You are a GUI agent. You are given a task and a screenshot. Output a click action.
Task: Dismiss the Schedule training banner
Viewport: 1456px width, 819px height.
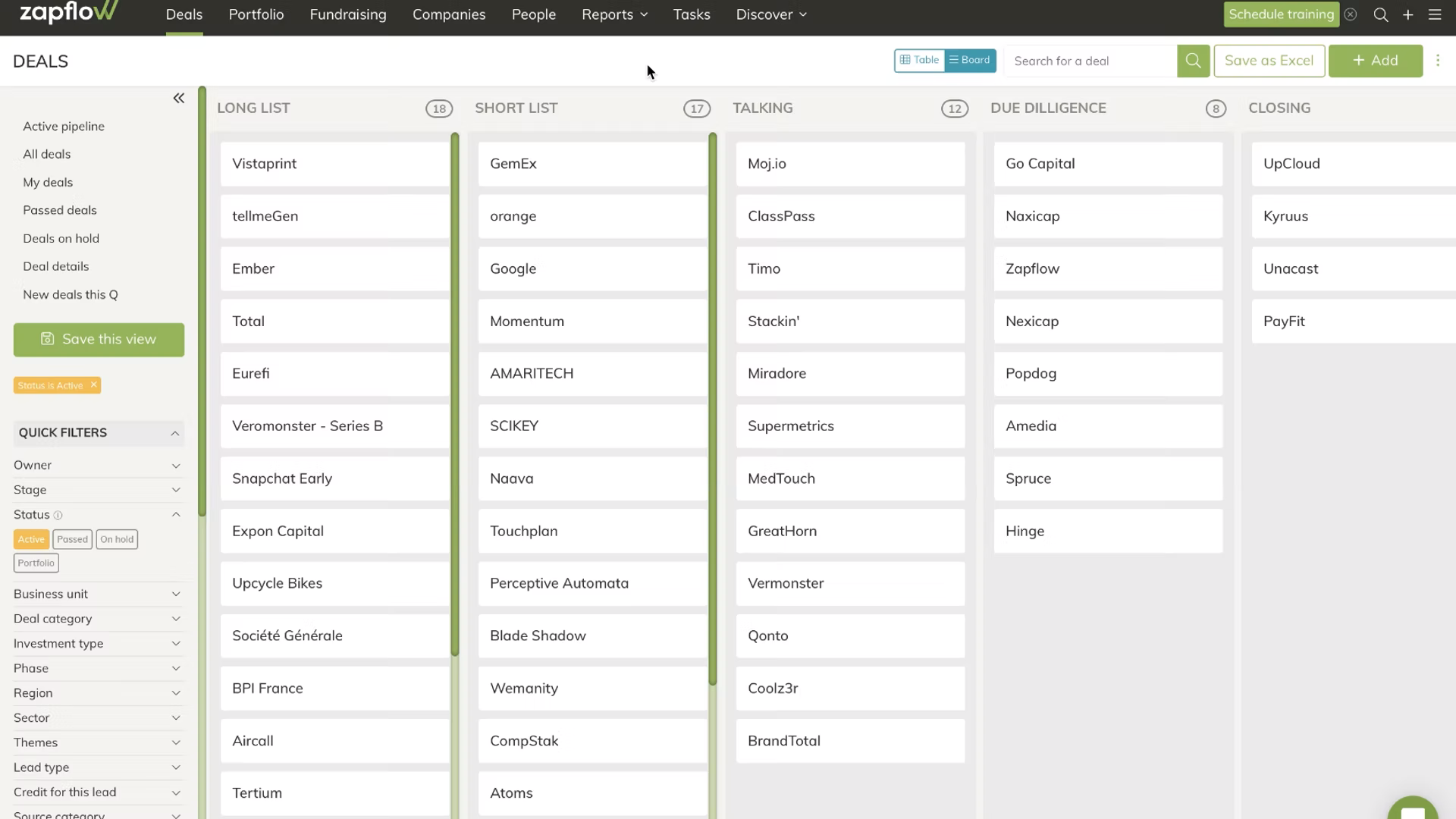coord(1351,14)
